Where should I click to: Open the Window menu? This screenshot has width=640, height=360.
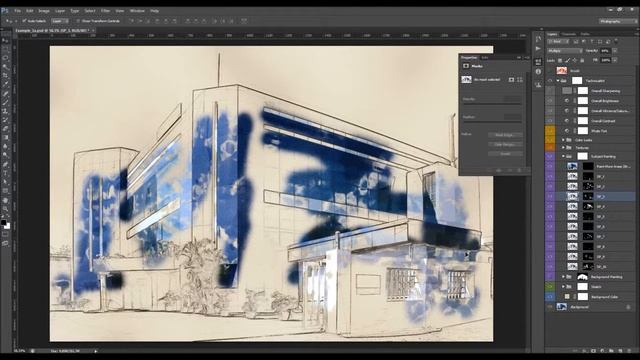click(x=137, y=11)
